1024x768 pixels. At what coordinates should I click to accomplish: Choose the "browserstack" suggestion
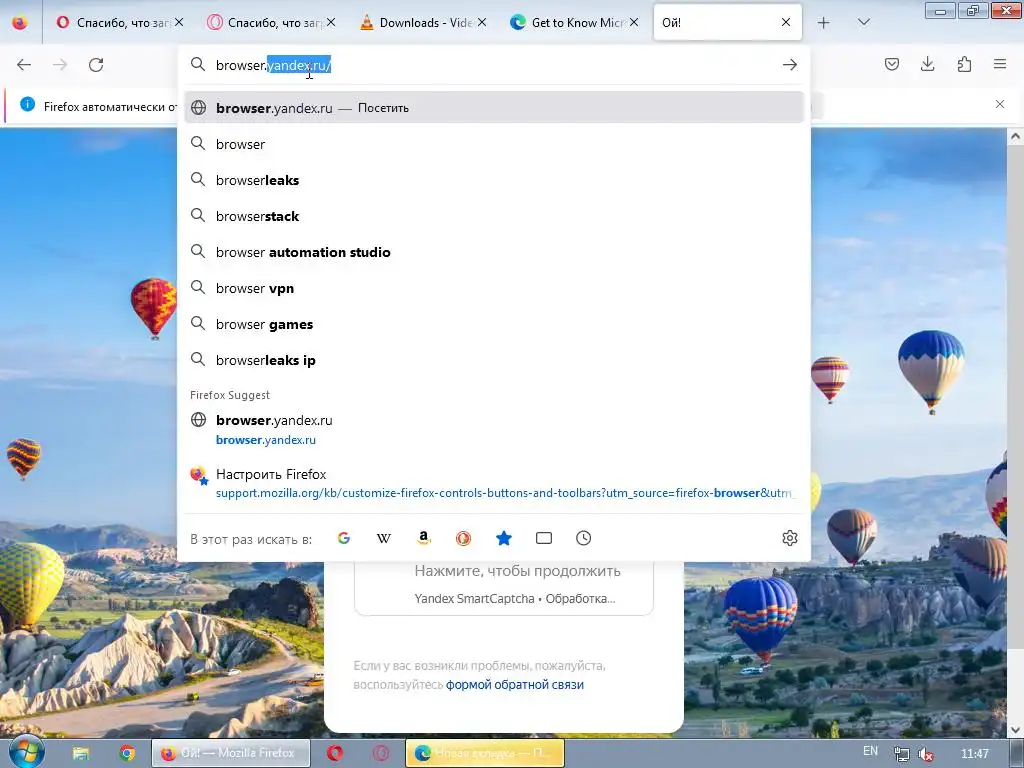tap(494, 216)
